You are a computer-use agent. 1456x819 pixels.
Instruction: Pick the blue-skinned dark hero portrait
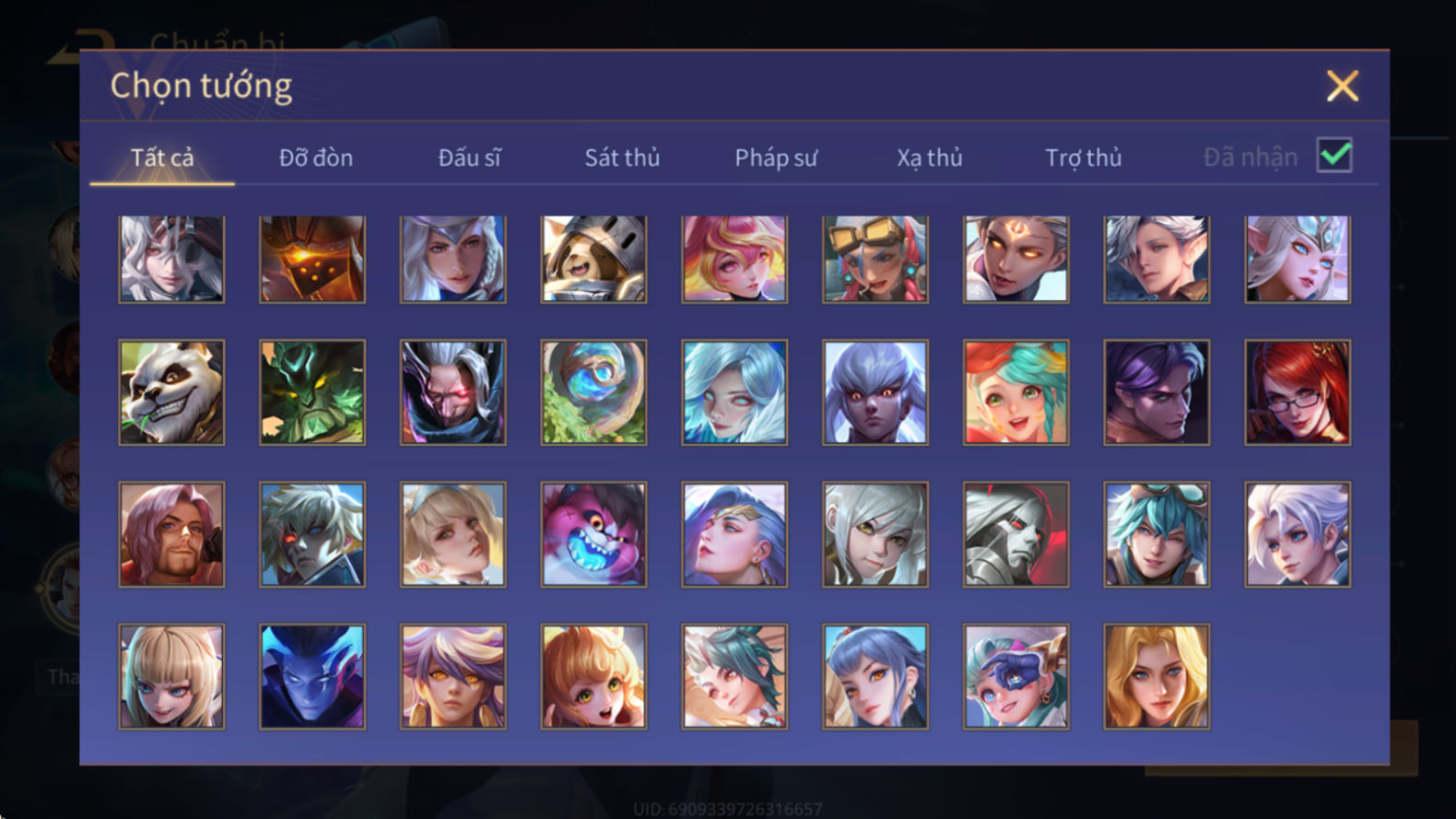(x=312, y=676)
